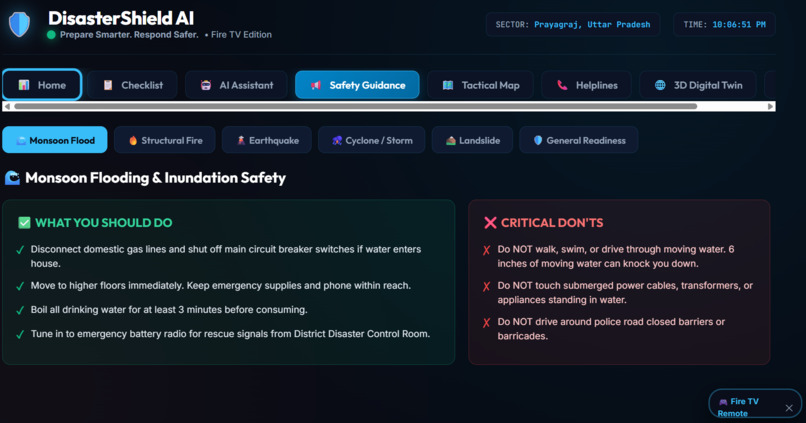The width and height of the screenshot is (806, 423).
Task: Click the Earthquake icon
Action: coord(241,140)
